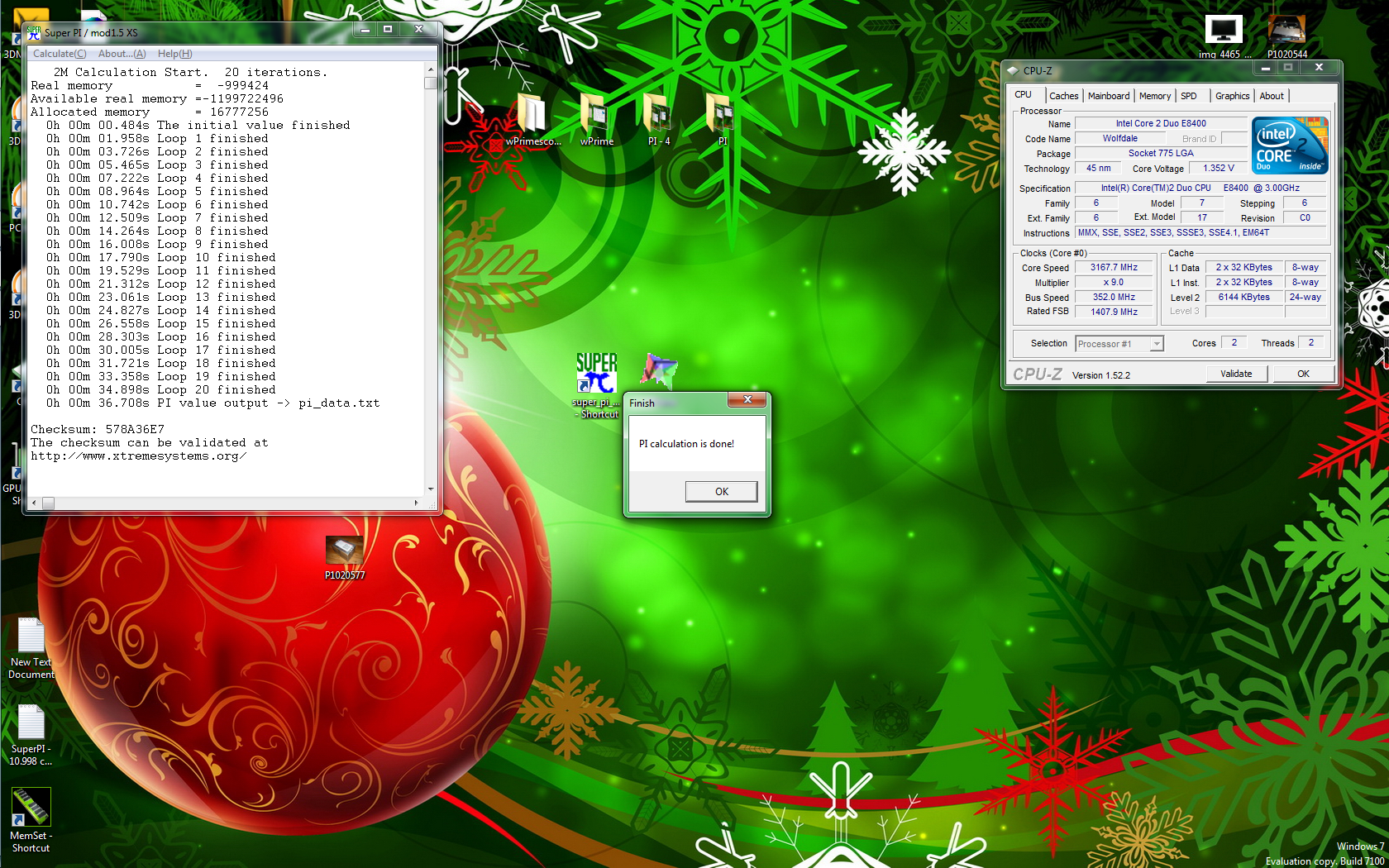Click OK in the Finish dialog

click(722, 491)
